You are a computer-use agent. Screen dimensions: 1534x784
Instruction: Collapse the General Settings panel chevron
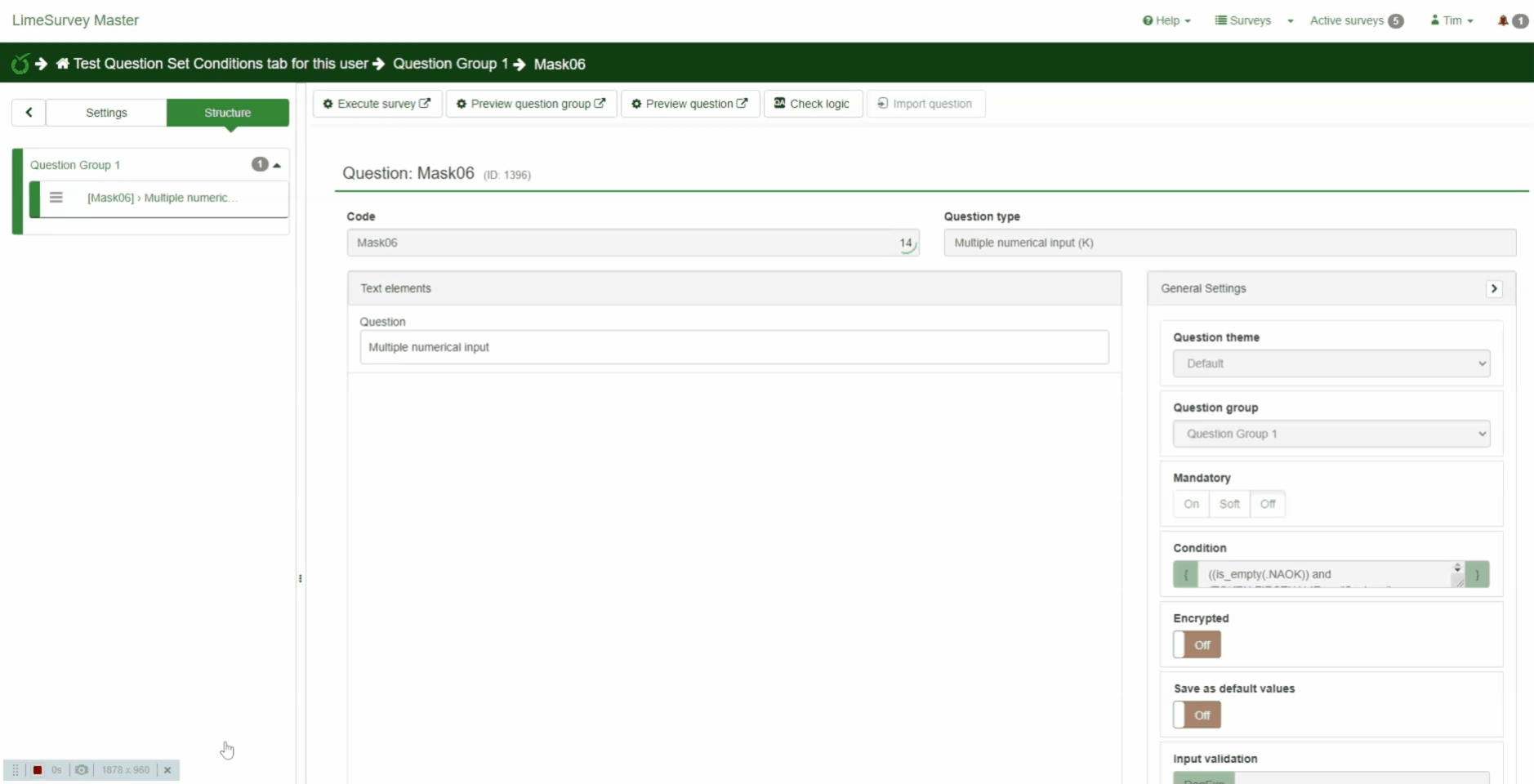coord(1494,288)
